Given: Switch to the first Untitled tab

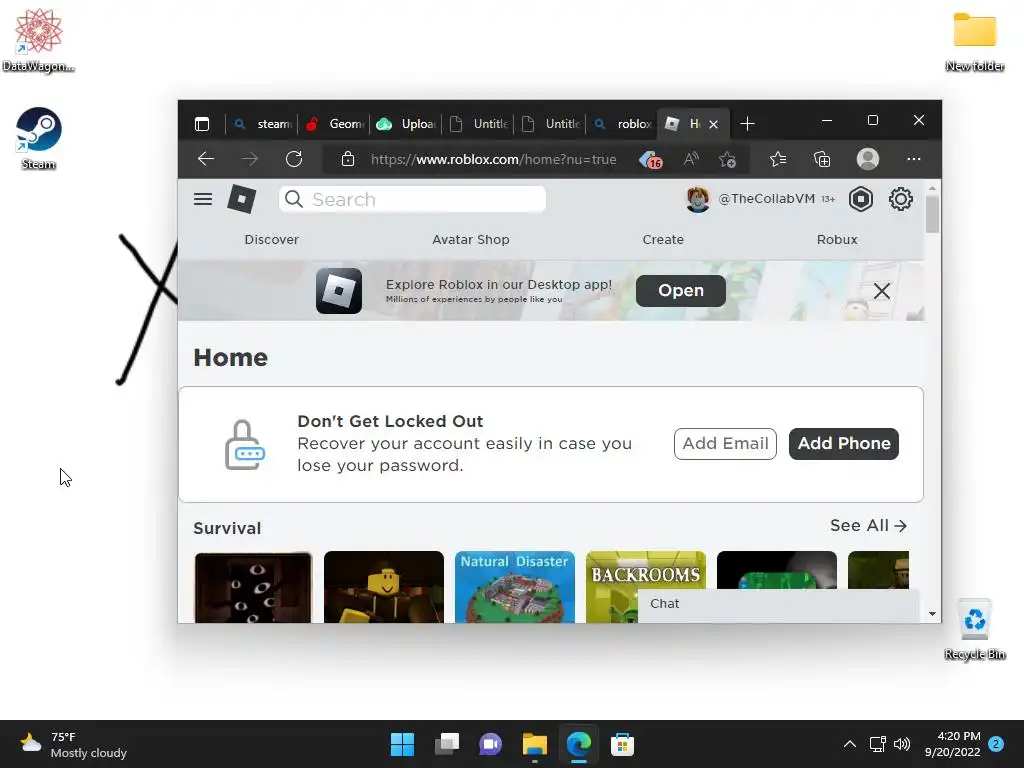Looking at the screenshot, I should tap(478, 123).
